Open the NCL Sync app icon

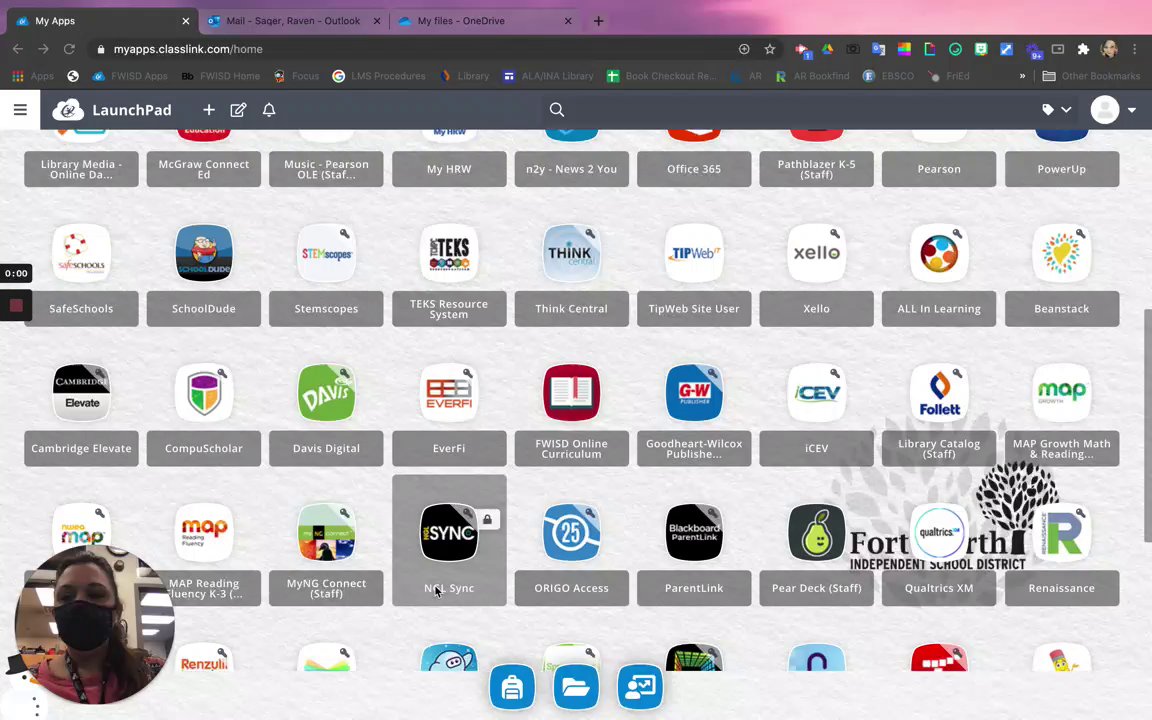tap(449, 532)
